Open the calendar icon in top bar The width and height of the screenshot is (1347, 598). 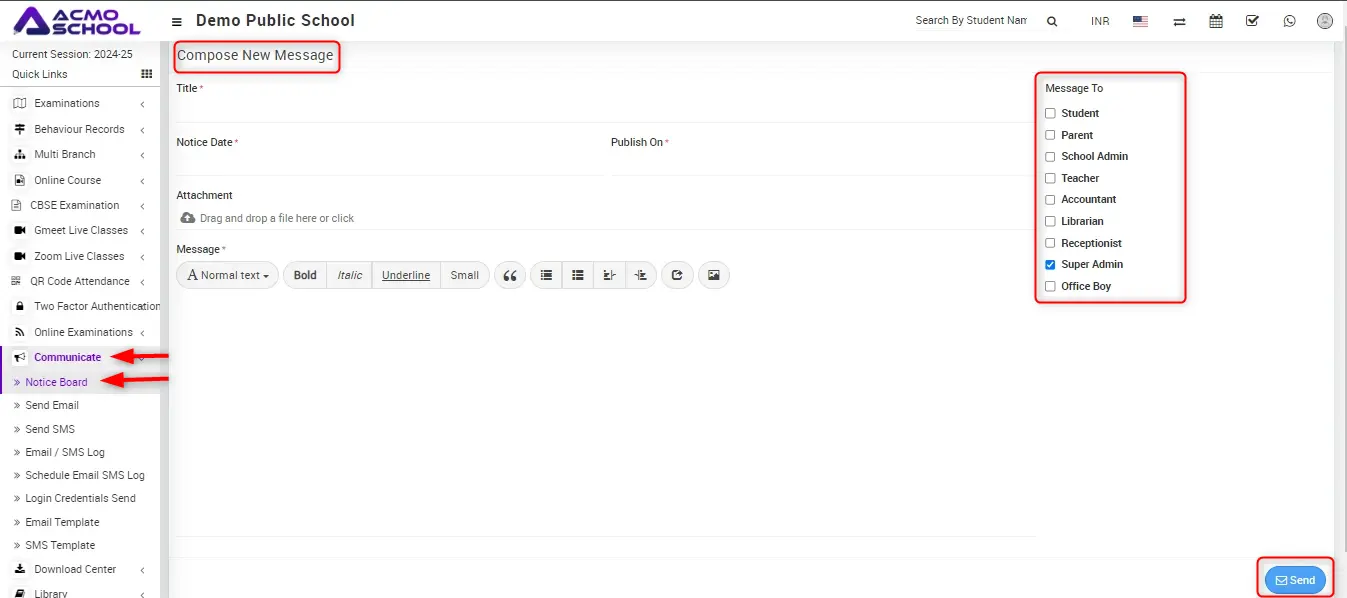(x=1216, y=21)
